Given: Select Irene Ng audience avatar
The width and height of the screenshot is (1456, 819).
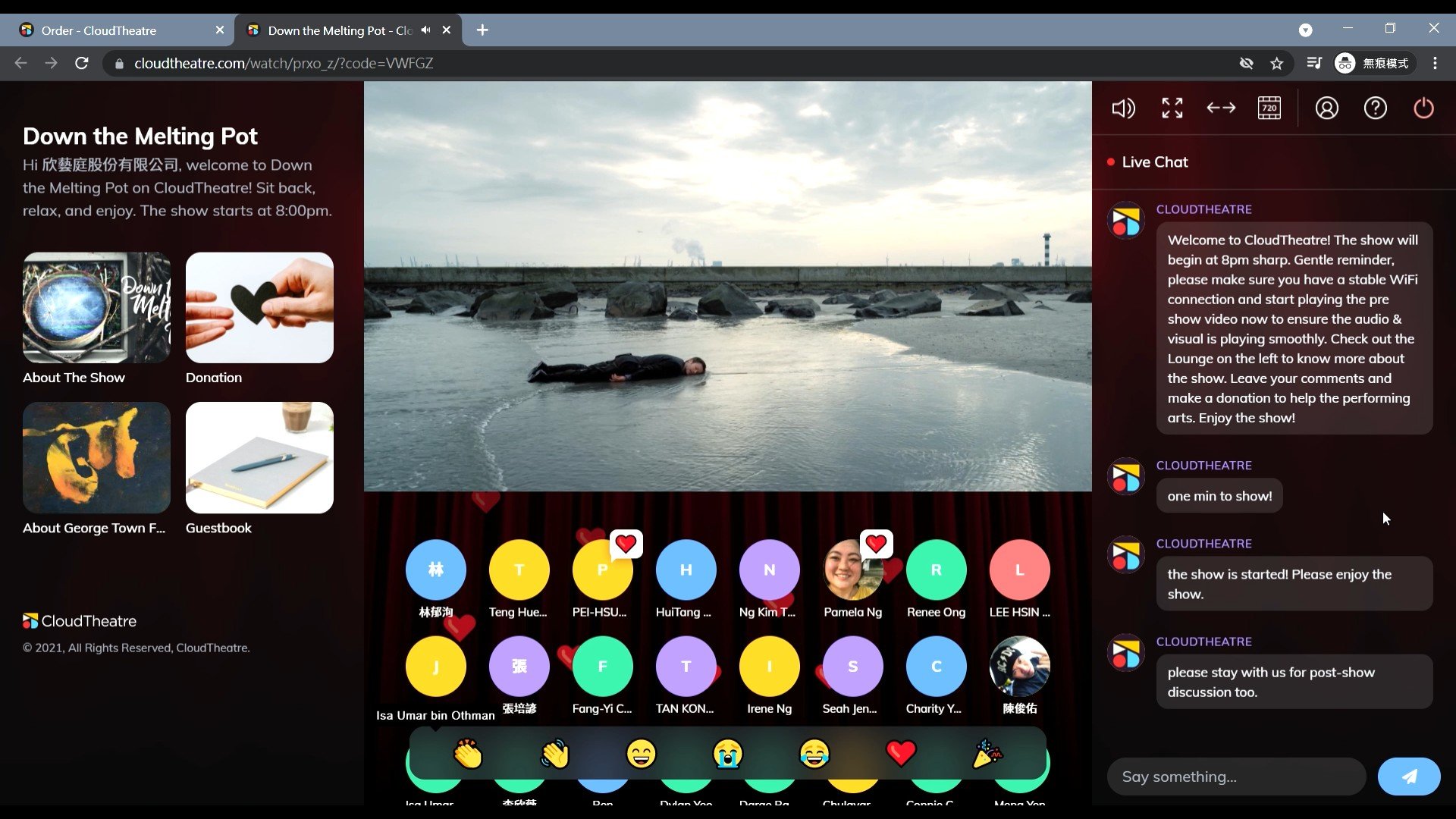Looking at the screenshot, I should [770, 667].
